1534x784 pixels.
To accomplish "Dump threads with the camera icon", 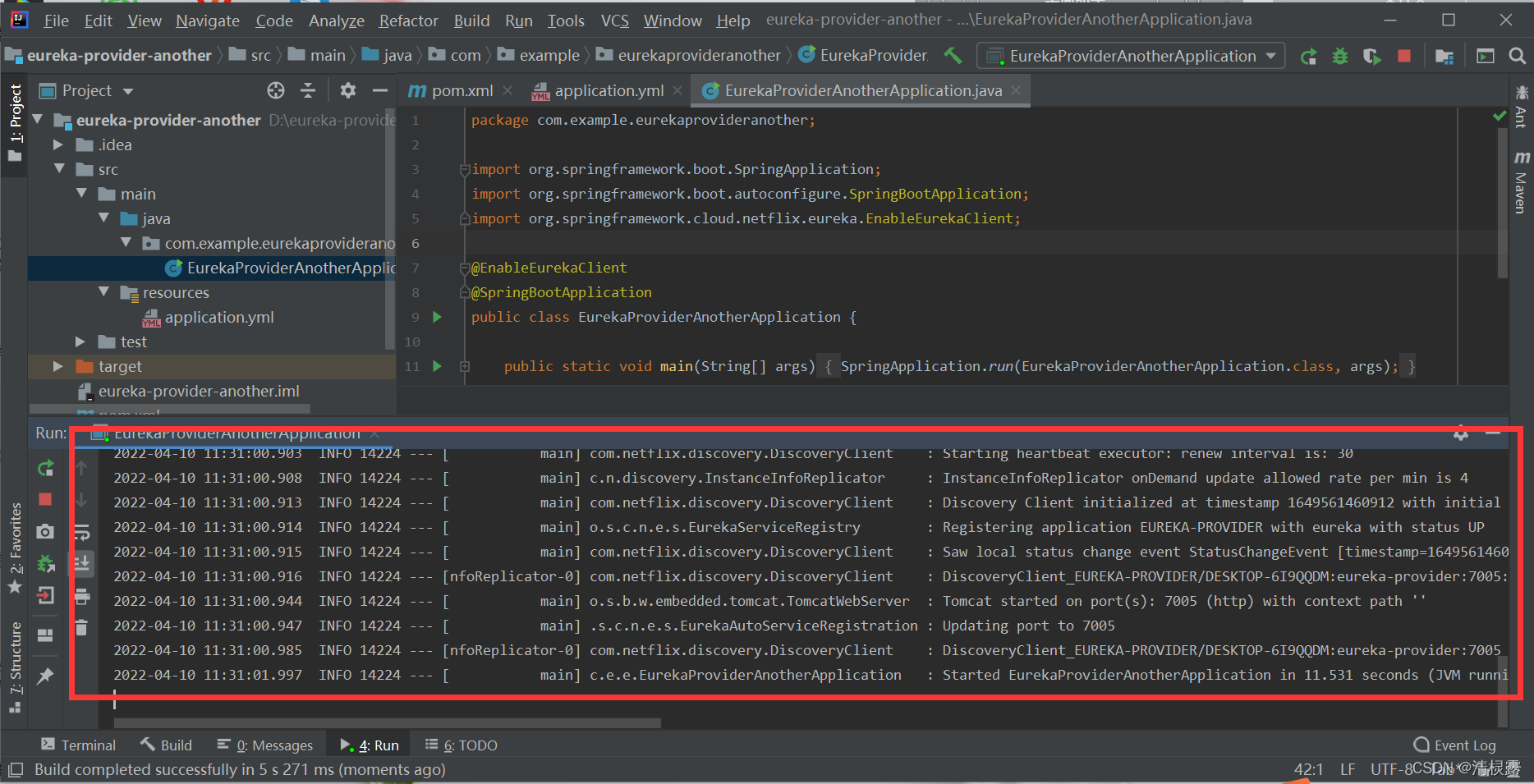I will tap(45, 532).
